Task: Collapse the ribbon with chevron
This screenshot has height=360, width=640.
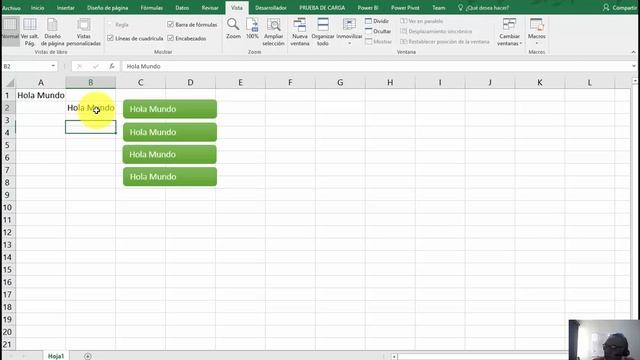Action: (x=633, y=52)
